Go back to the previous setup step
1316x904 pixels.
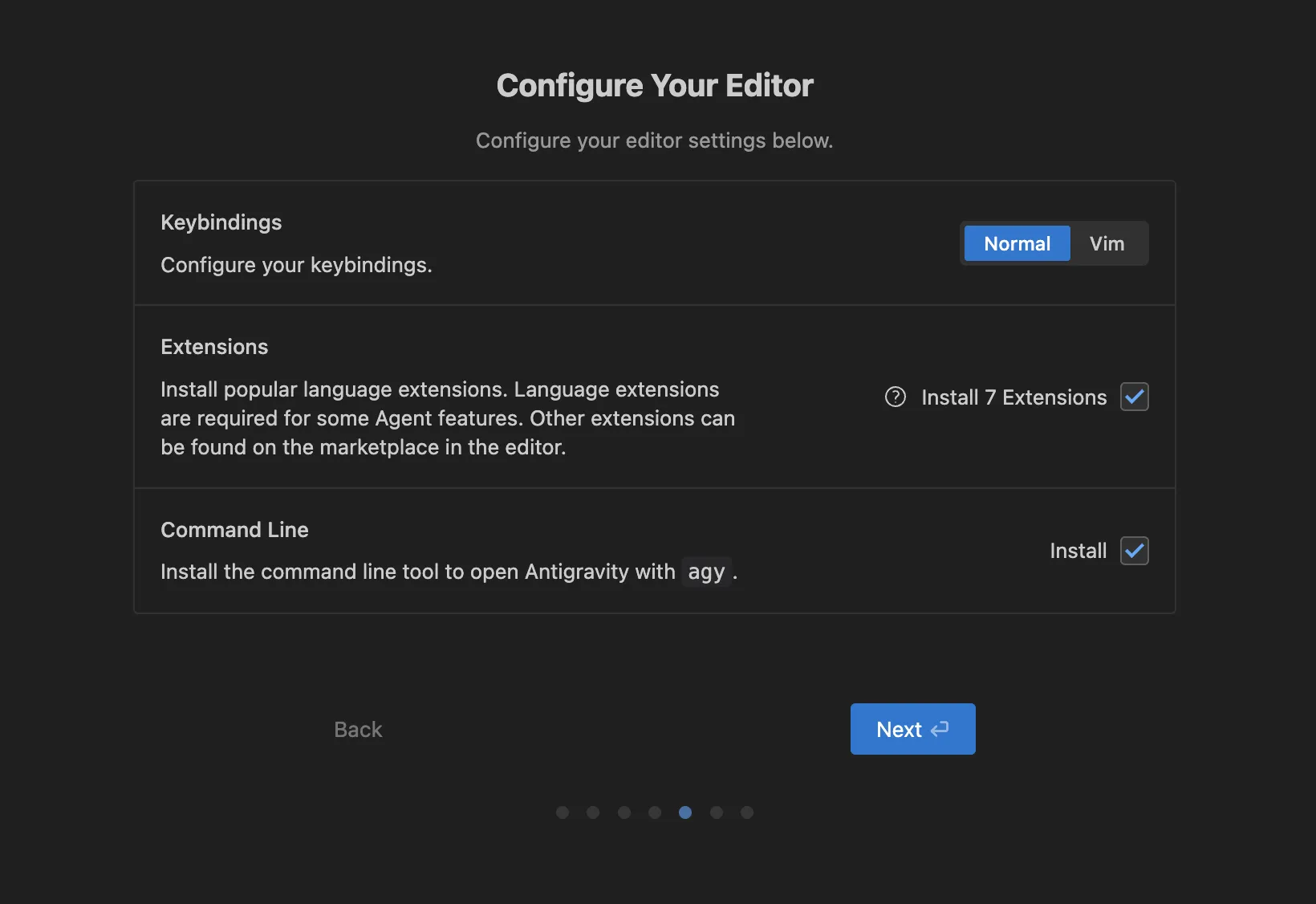tap(358, 729)
